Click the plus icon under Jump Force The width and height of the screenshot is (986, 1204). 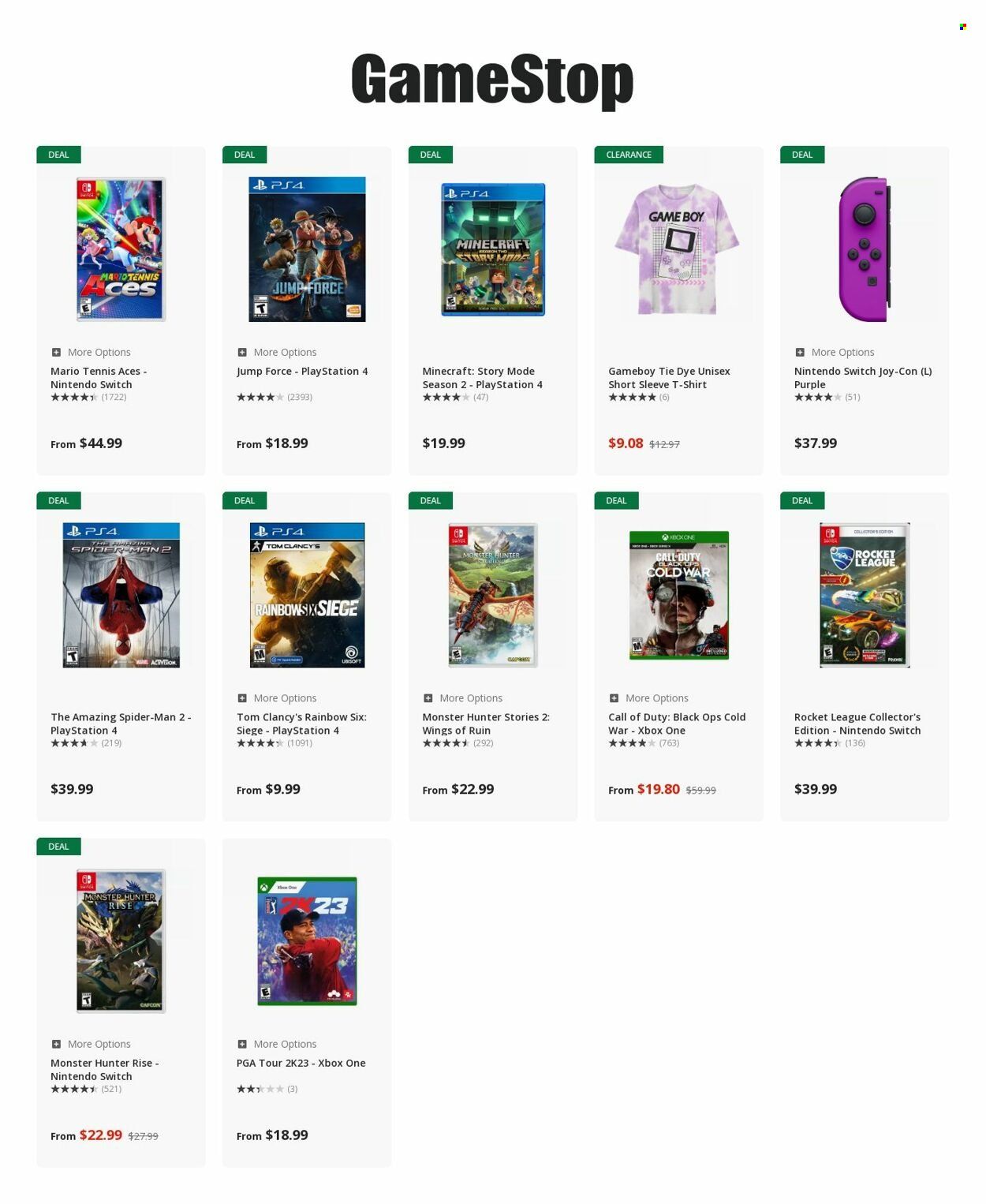(242, 352)
